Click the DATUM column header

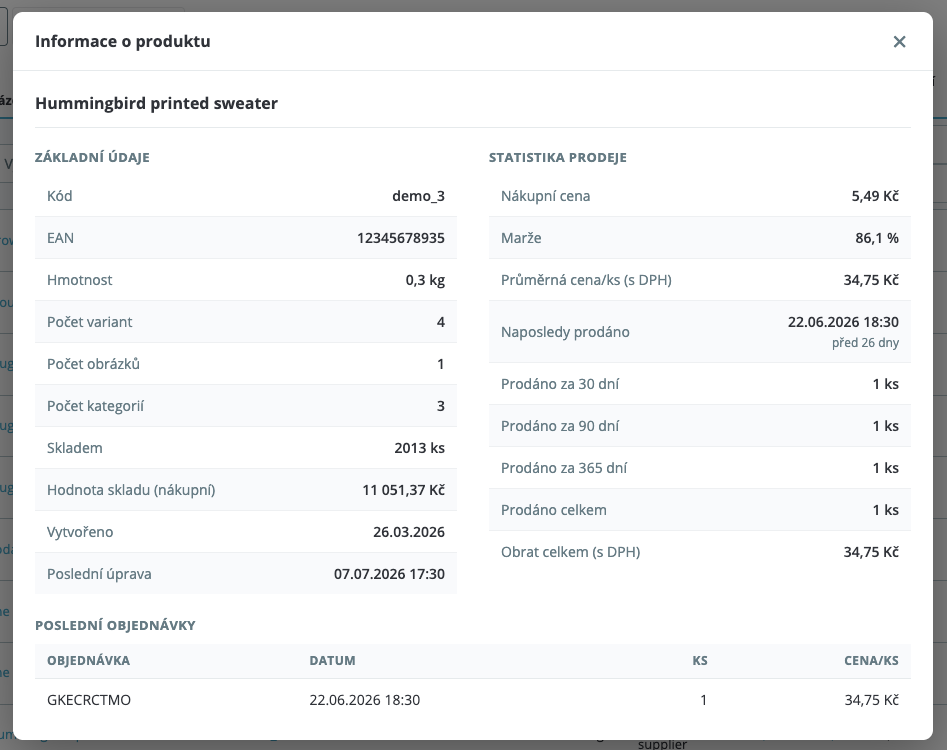point(332,661)
